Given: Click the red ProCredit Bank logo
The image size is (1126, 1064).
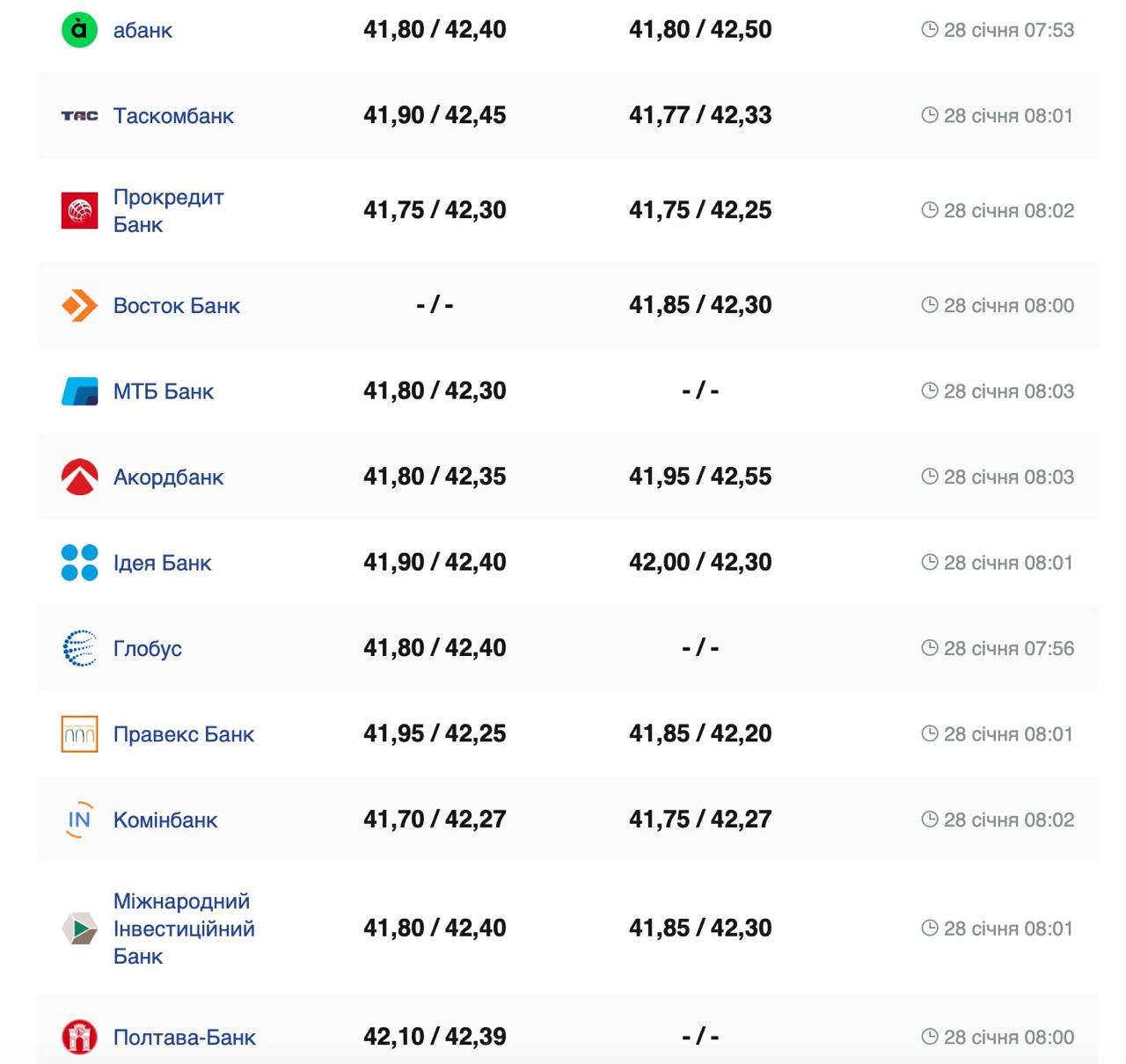Looking at the screenshot, I should point(79,211).
